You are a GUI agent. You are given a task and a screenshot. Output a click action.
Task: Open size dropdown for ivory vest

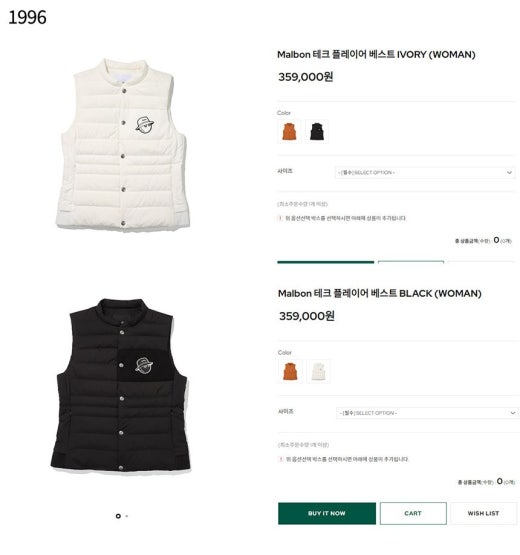click(x=425, y=173)
